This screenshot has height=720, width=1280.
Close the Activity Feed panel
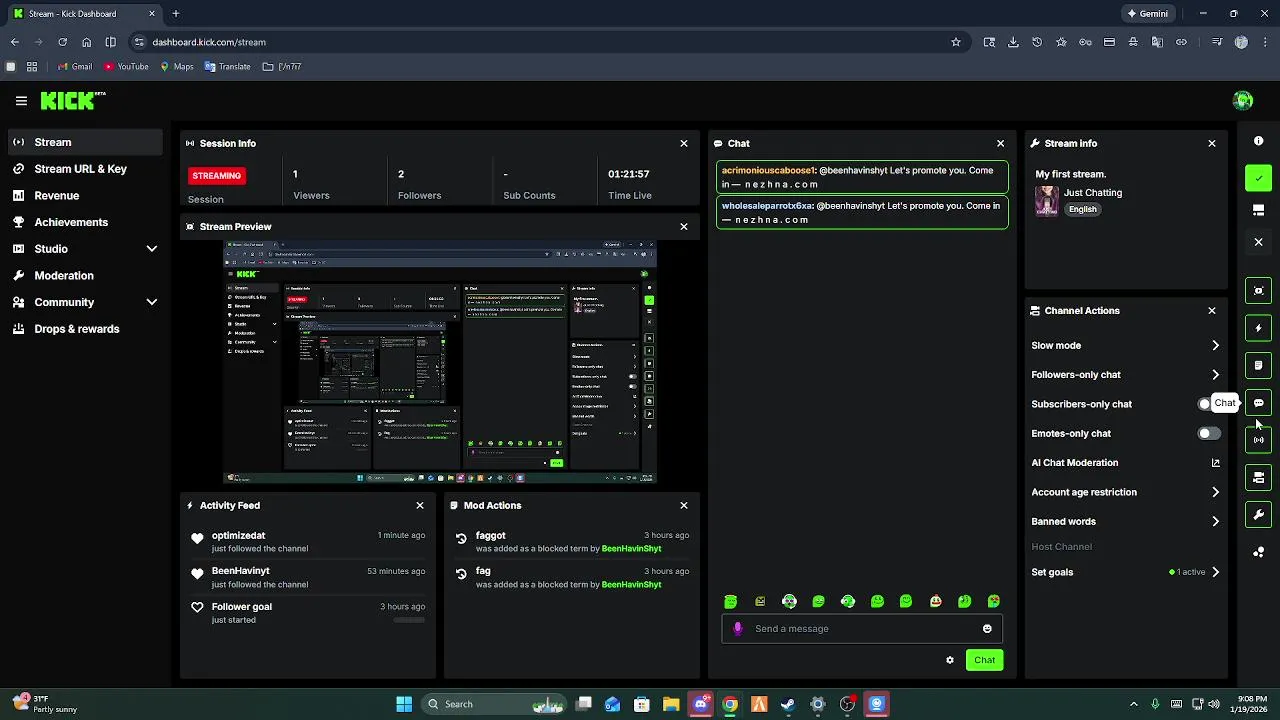[x=420, y=506]
